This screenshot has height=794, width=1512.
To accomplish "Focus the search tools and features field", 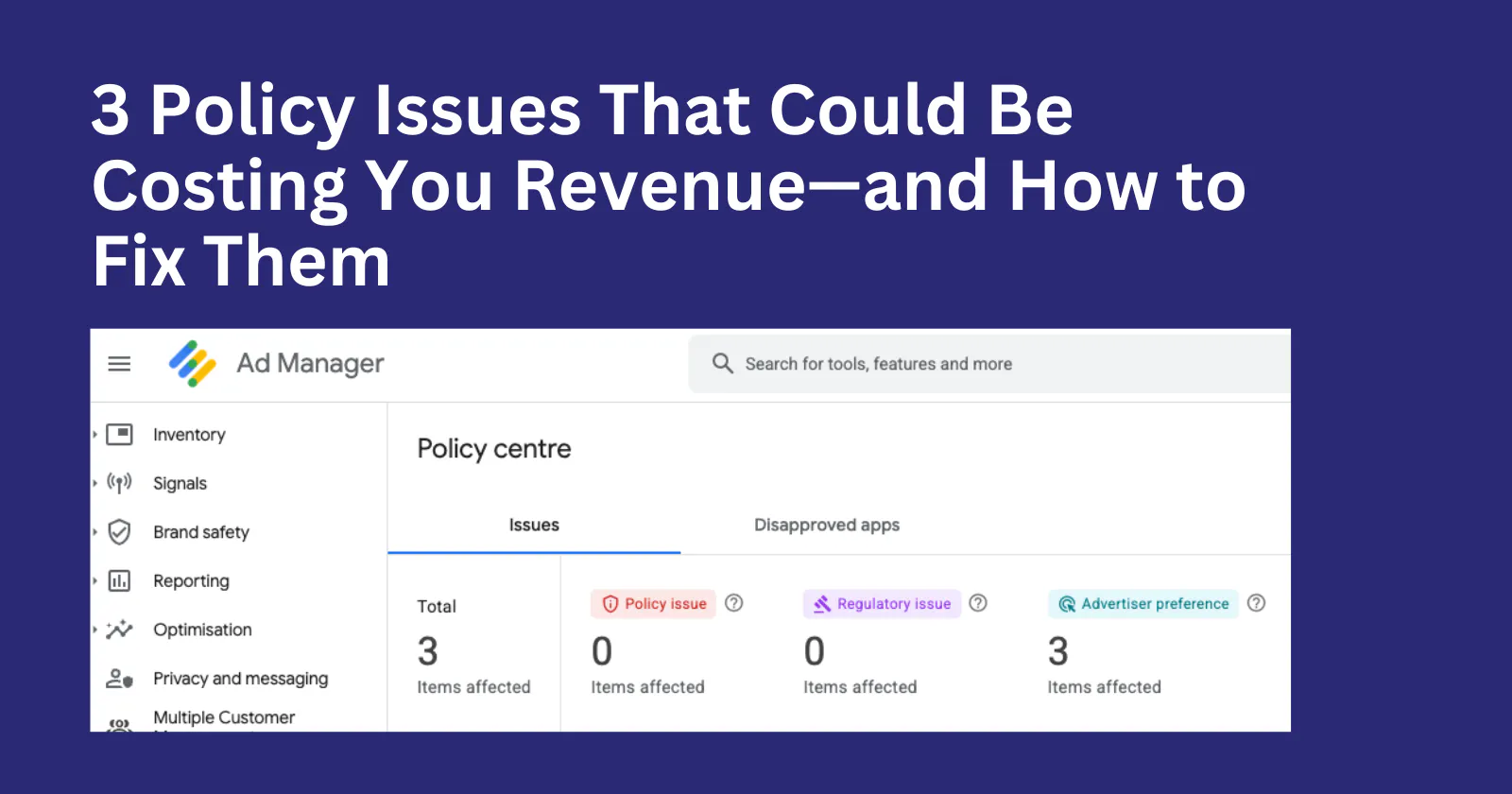I will tap(989, 364).
